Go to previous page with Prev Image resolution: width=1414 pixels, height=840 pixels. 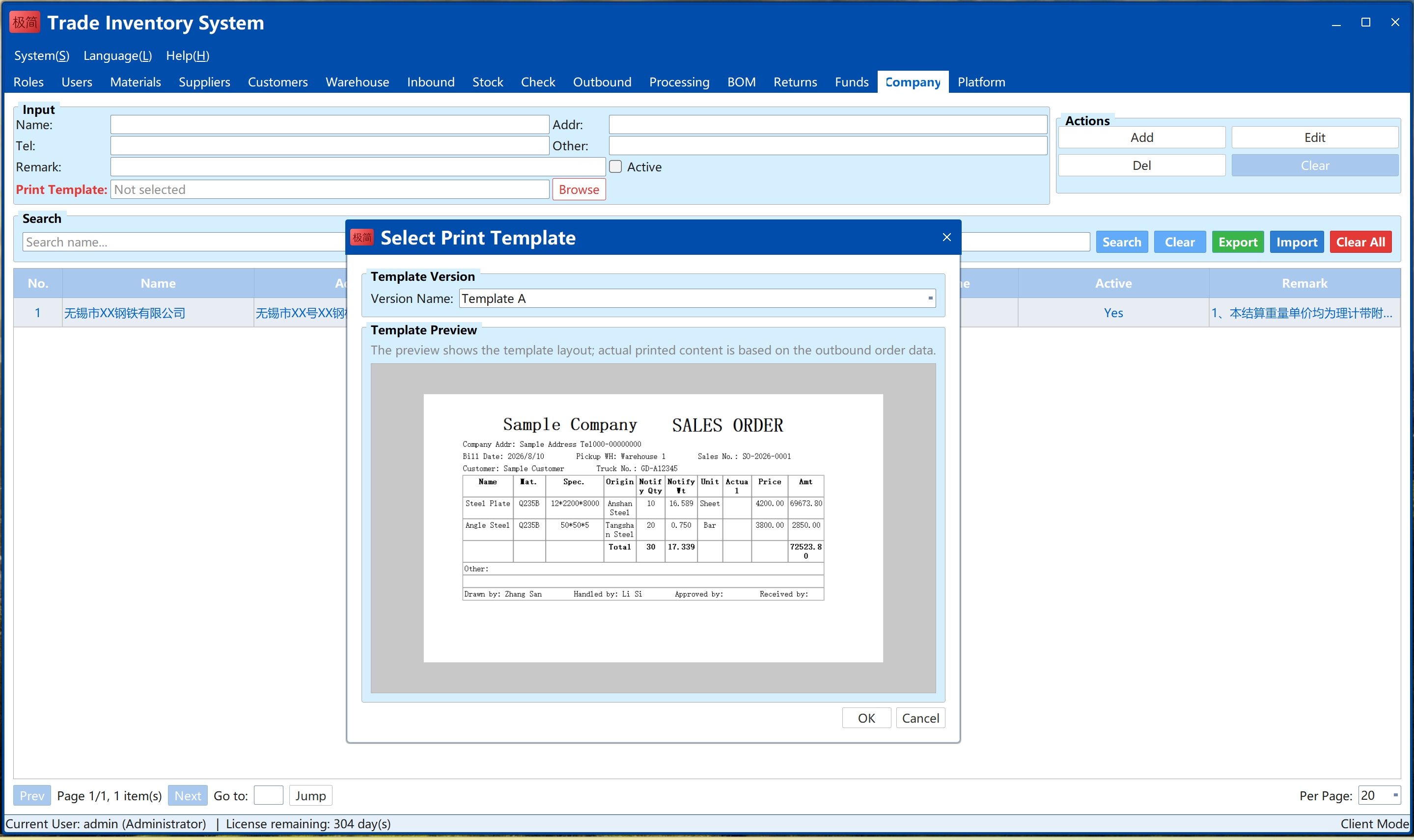pyautogui.click(x=32, y=795)
